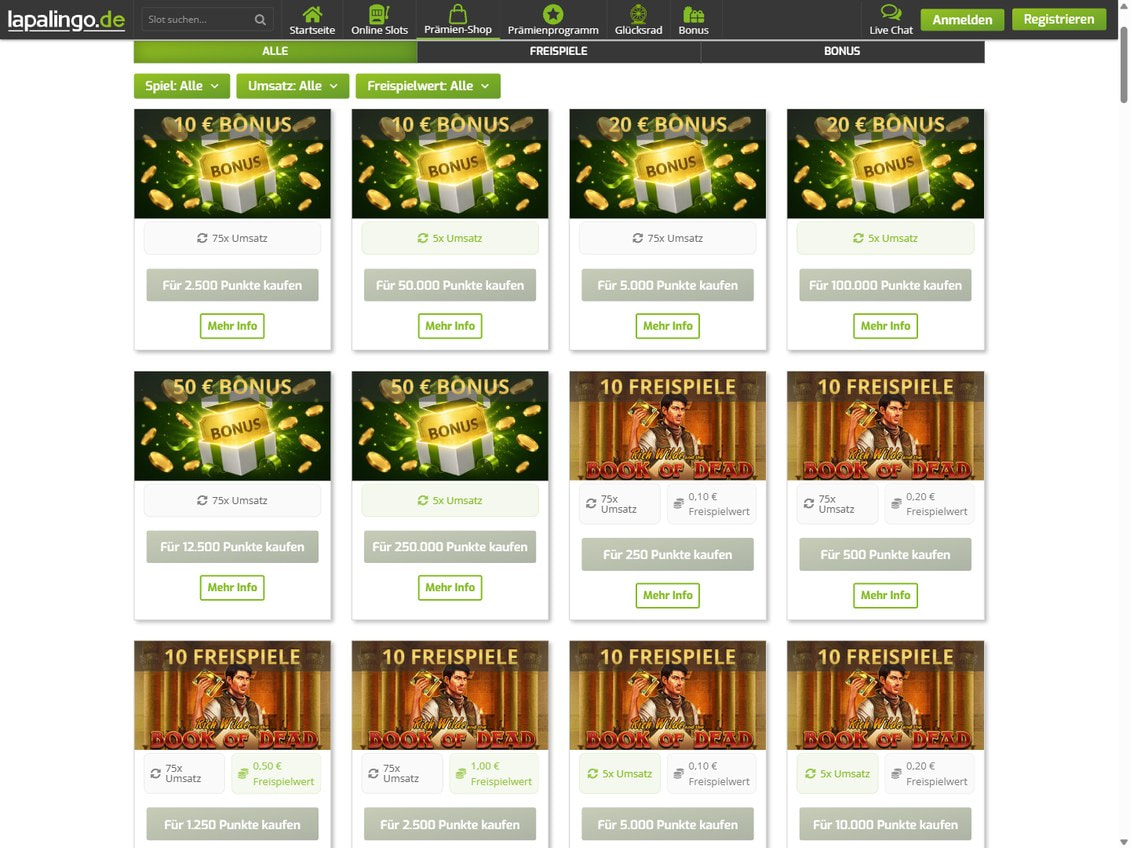The height and width of the screenshot is (848, 1130).
Task: Click Für 500 Punkte kaufen button
Action: tap(885, 555)
